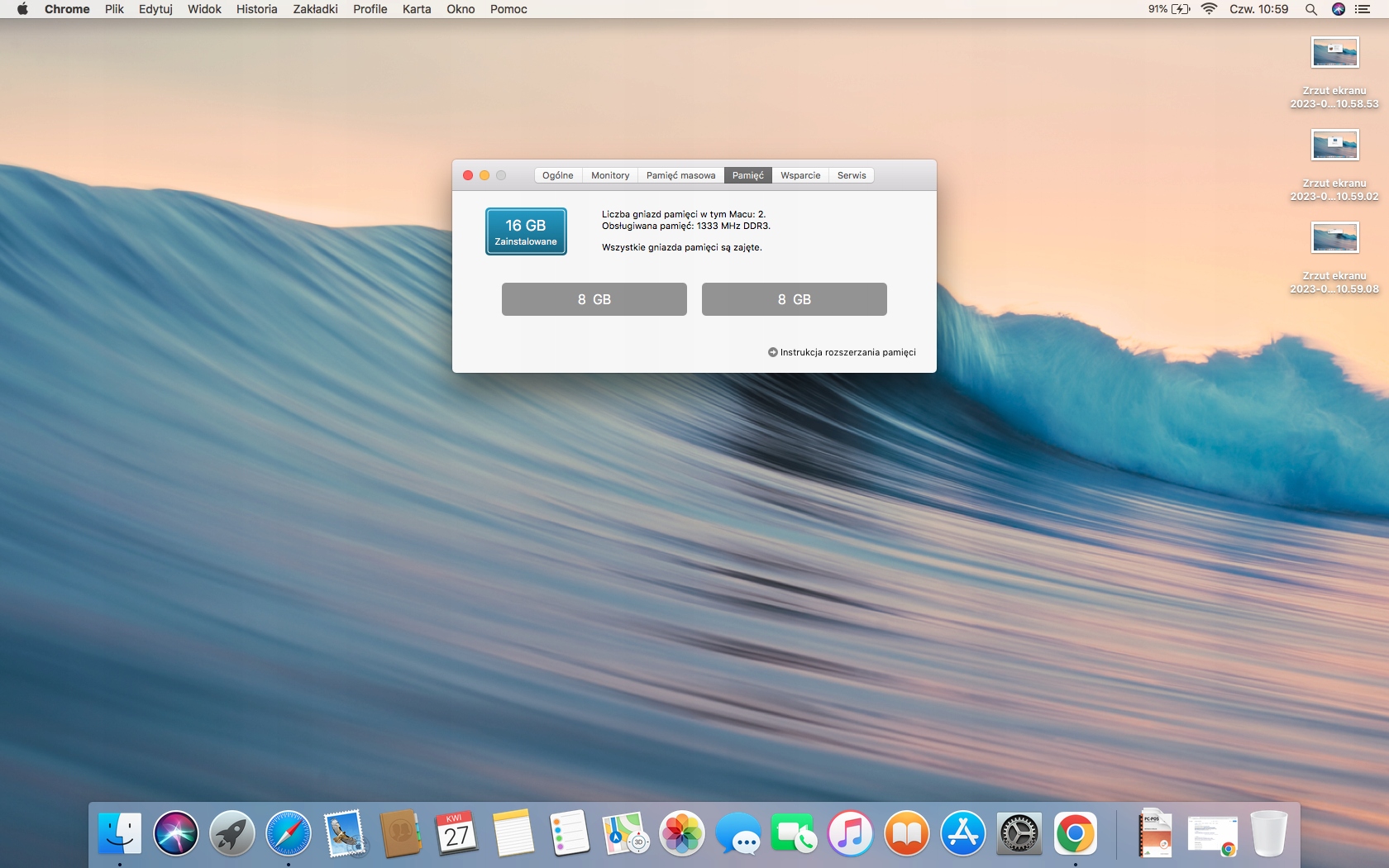Open the Zakładki menu
This screenshot has height=868, width=1389.
[315, 9]
